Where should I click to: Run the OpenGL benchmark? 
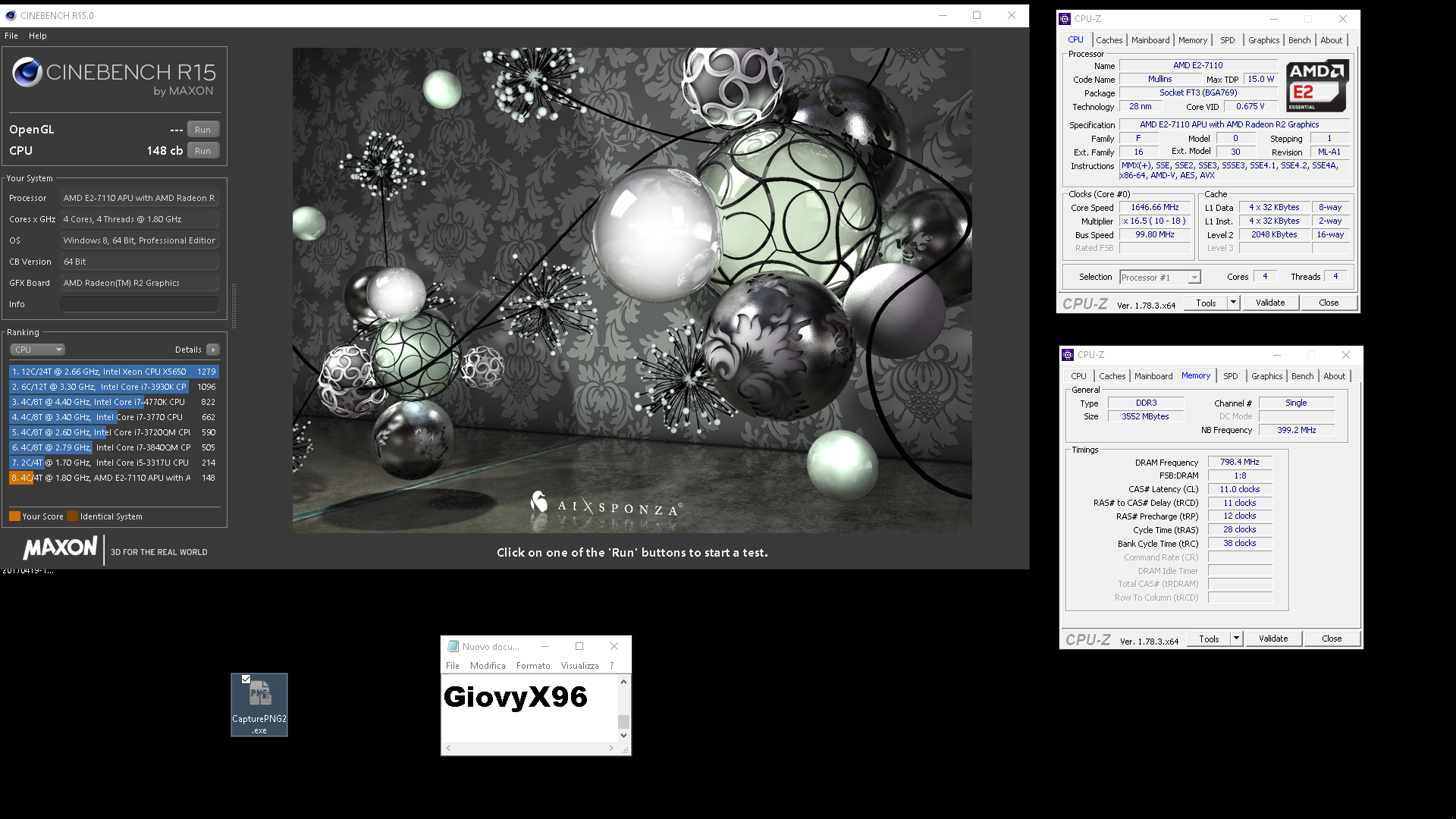point(202,130)
